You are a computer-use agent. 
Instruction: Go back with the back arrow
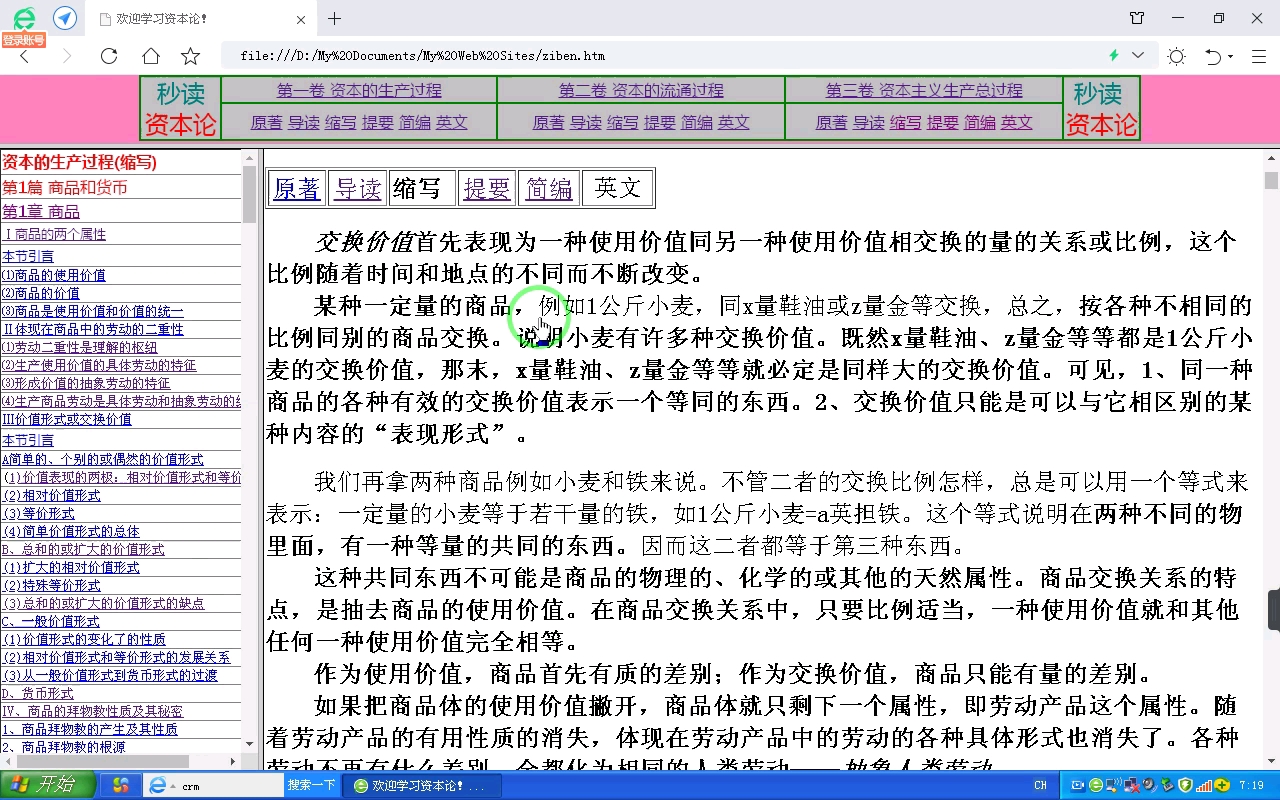click(x=25, y=56)
